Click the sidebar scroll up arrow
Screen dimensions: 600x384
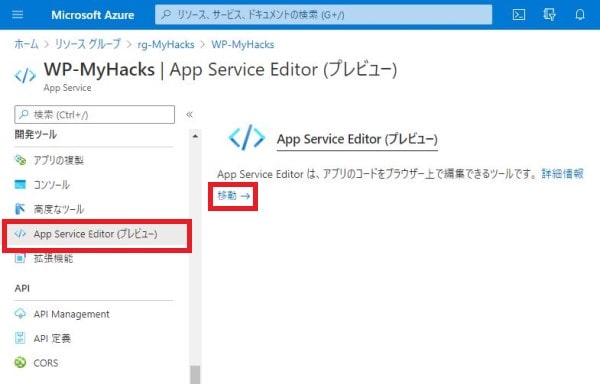point(195,136)
